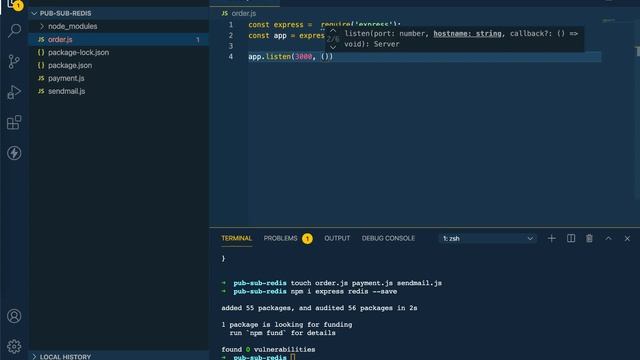Click the problems count badge
The width and height of the screenshot is (640, 360).
(x=307, y=238)
